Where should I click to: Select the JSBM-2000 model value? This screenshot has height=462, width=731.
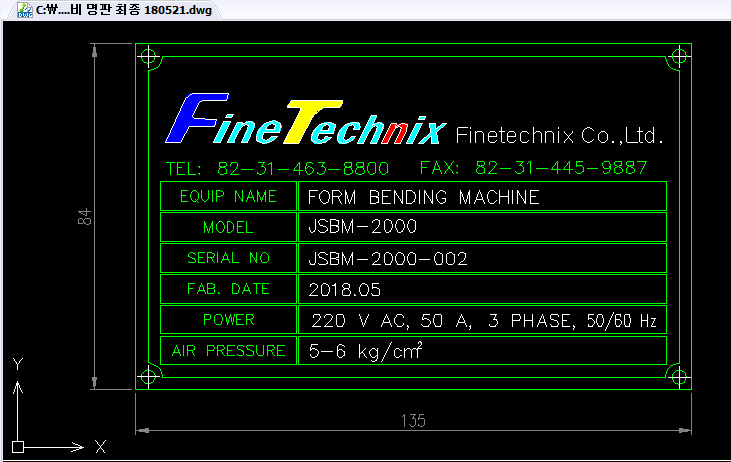pos(363,227)
